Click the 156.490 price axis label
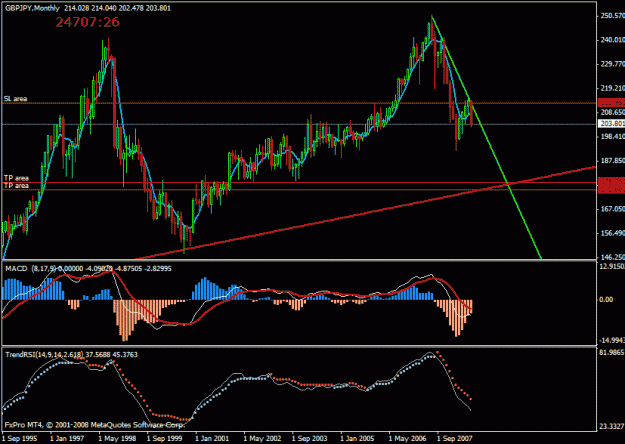Screen dimensions: 625x444 (612, 233)
